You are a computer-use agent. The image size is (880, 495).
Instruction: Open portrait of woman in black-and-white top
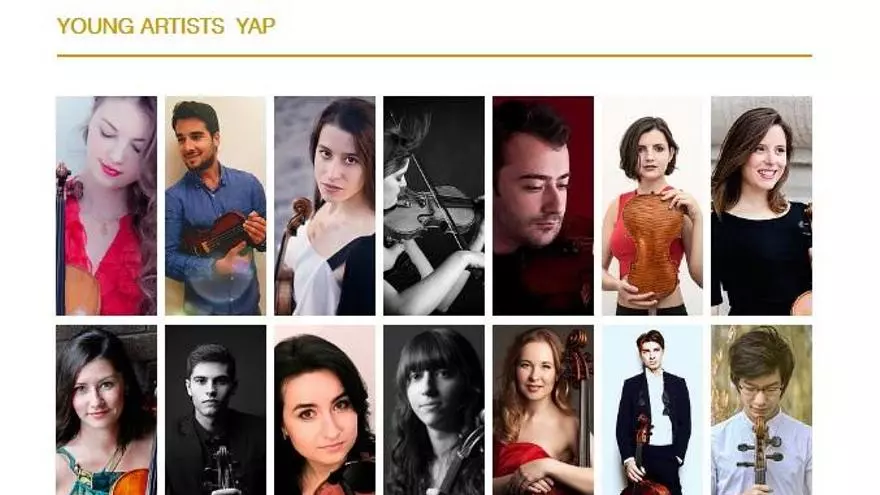point(324,205)
